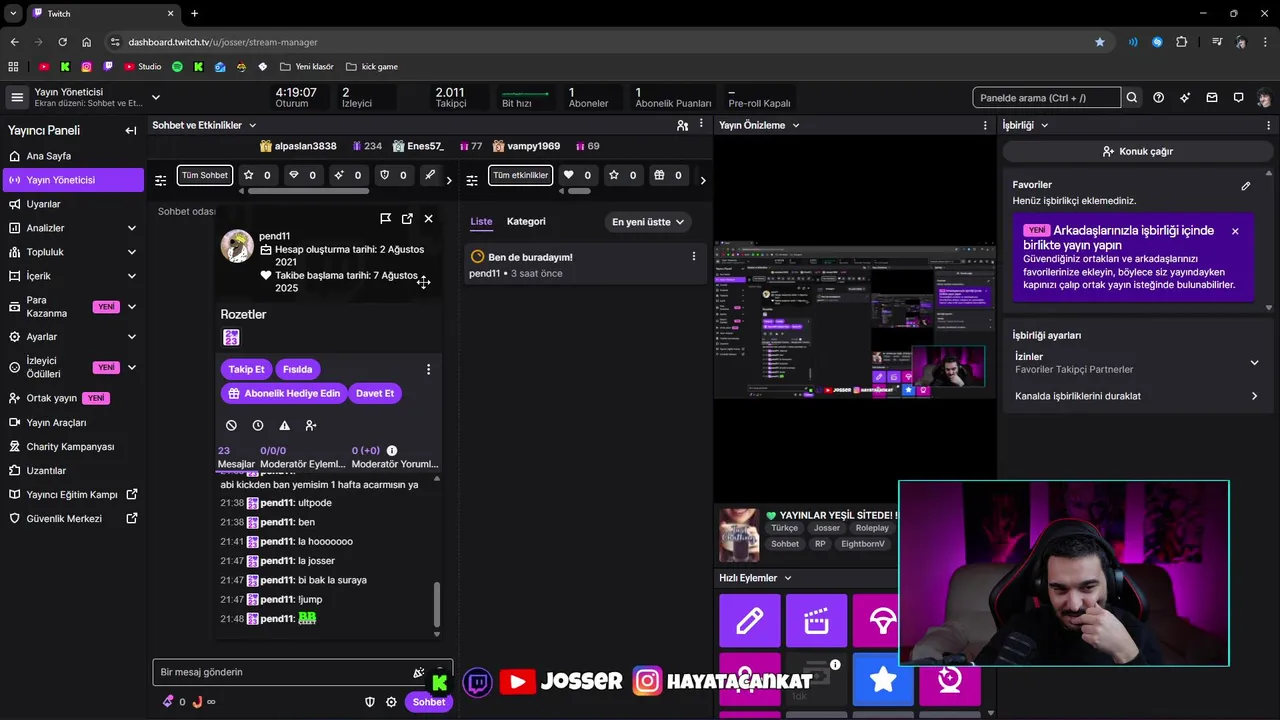Click the clapperboard clip quick action

(x=817, y=621)
